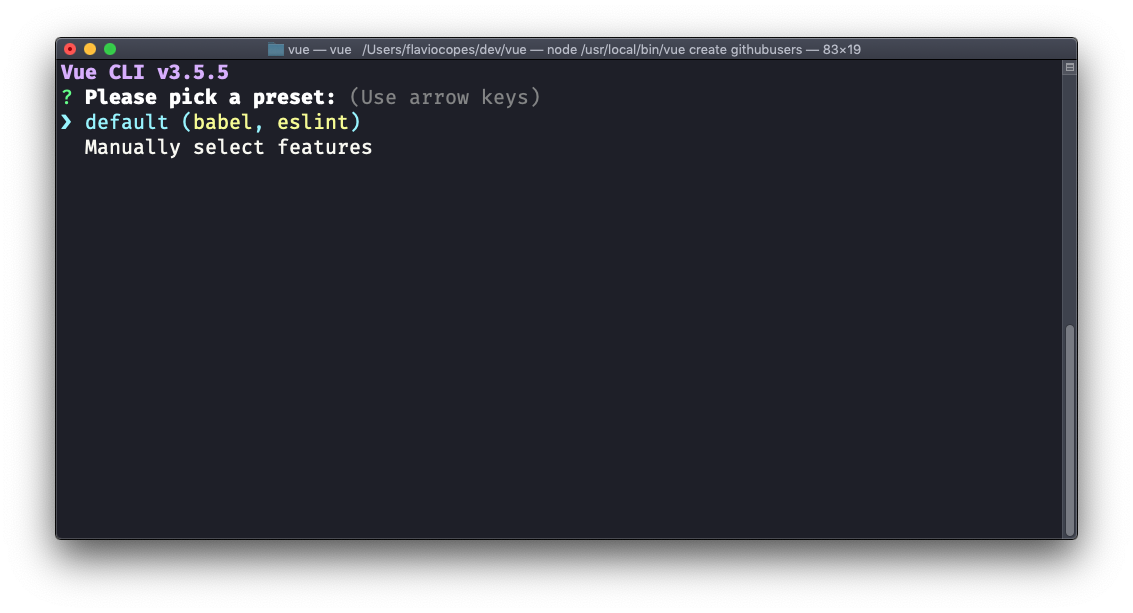Screen dimensions: 1133x613
Task: Click the green question mark prompt symbol
Action: click(x=66, y=97)
